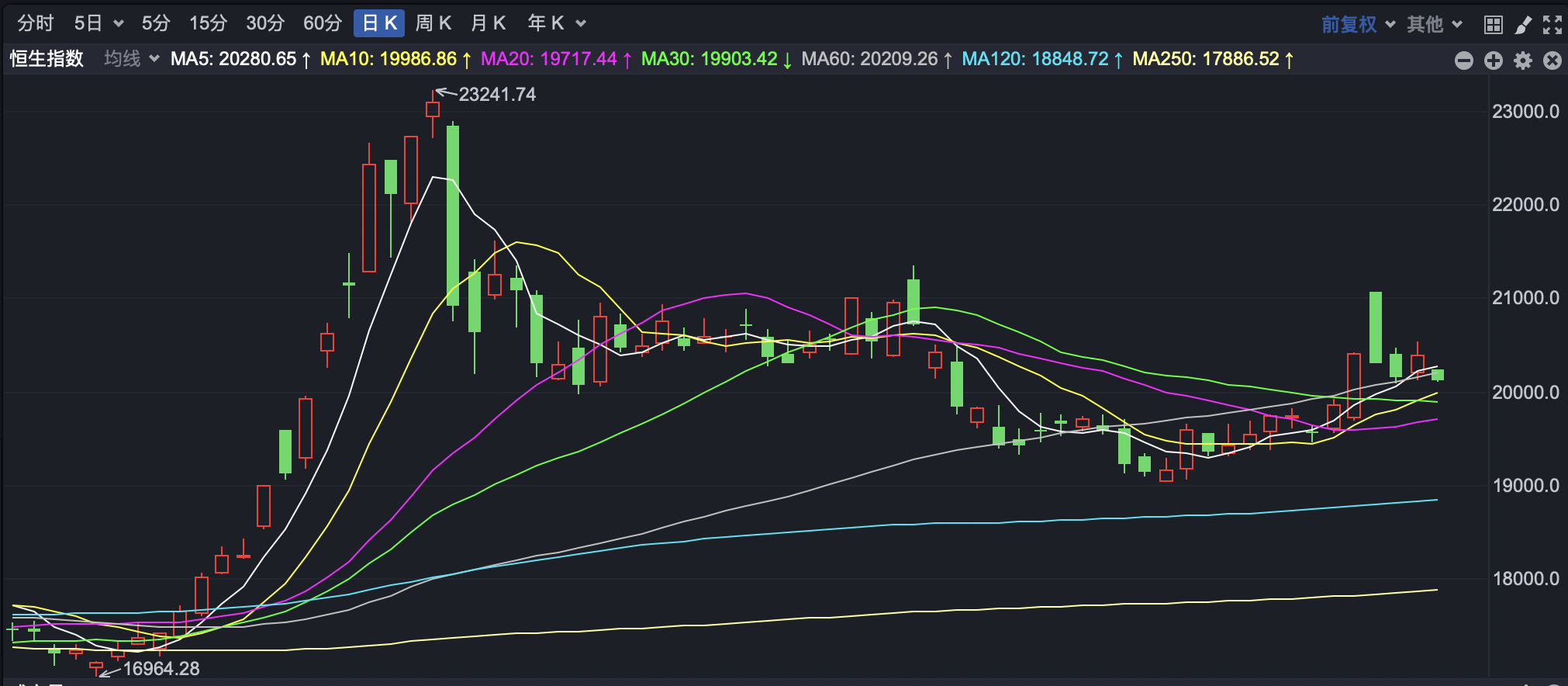
Task: Click the MA60: 20209.26 value
Action: (877, 59)
